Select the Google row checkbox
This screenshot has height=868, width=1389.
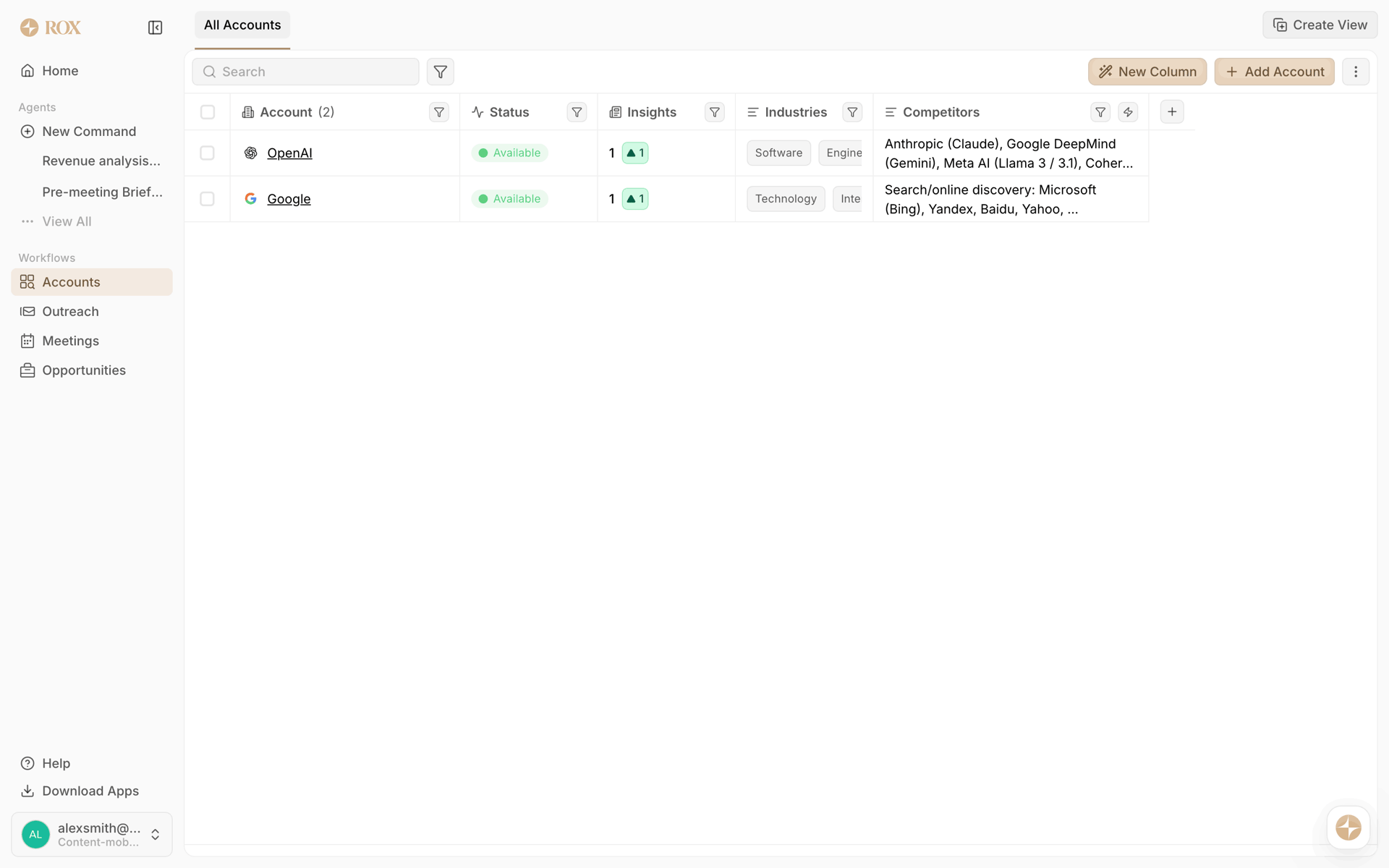[x=208, y=199]
